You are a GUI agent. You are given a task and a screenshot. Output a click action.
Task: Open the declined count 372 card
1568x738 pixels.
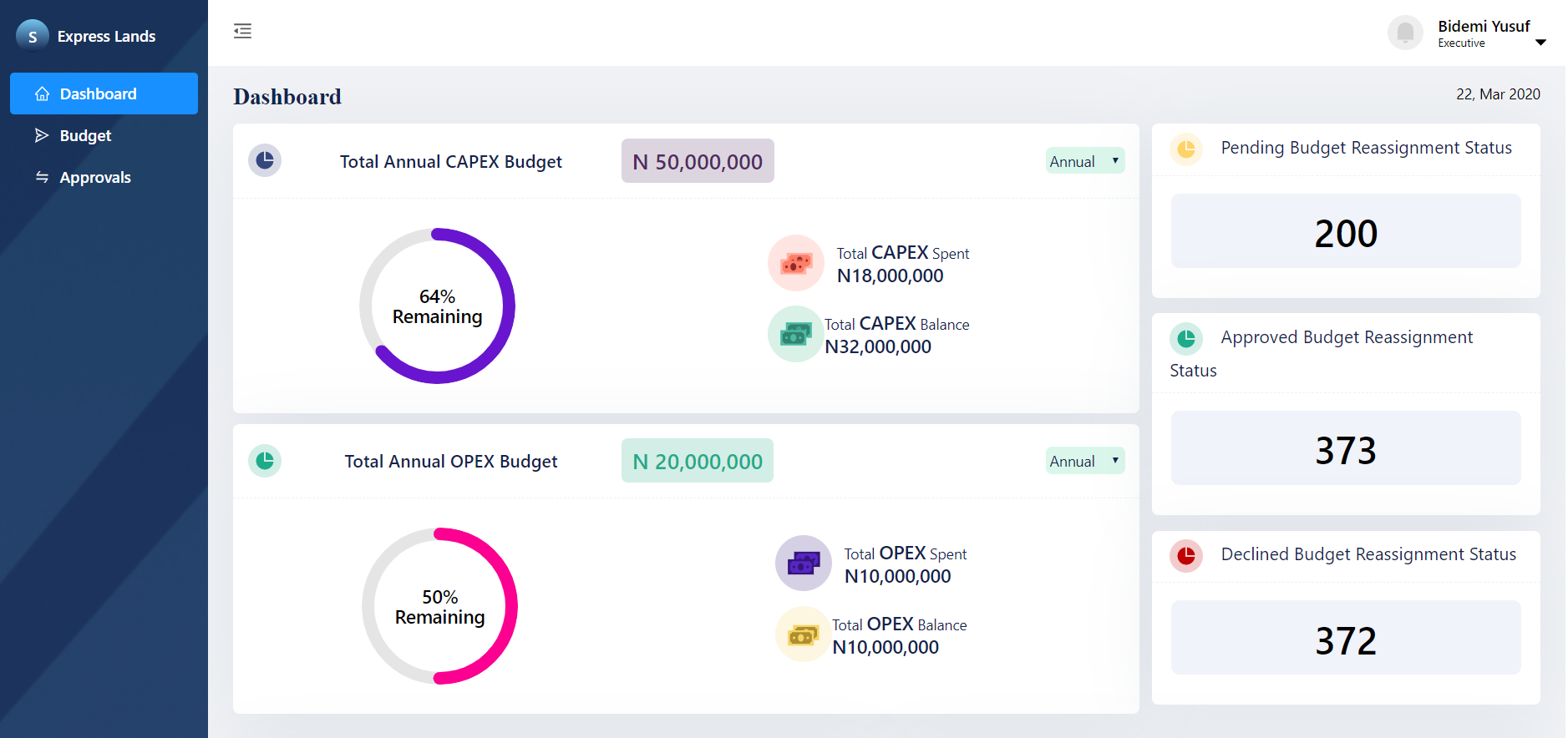(x=1346, y=638)
